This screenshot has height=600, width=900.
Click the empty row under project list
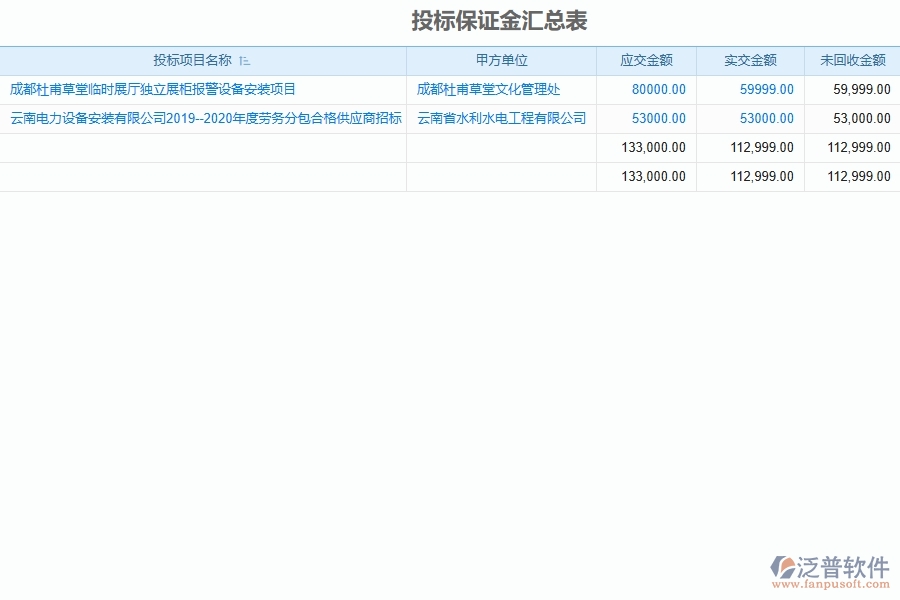tap(200, 147)
